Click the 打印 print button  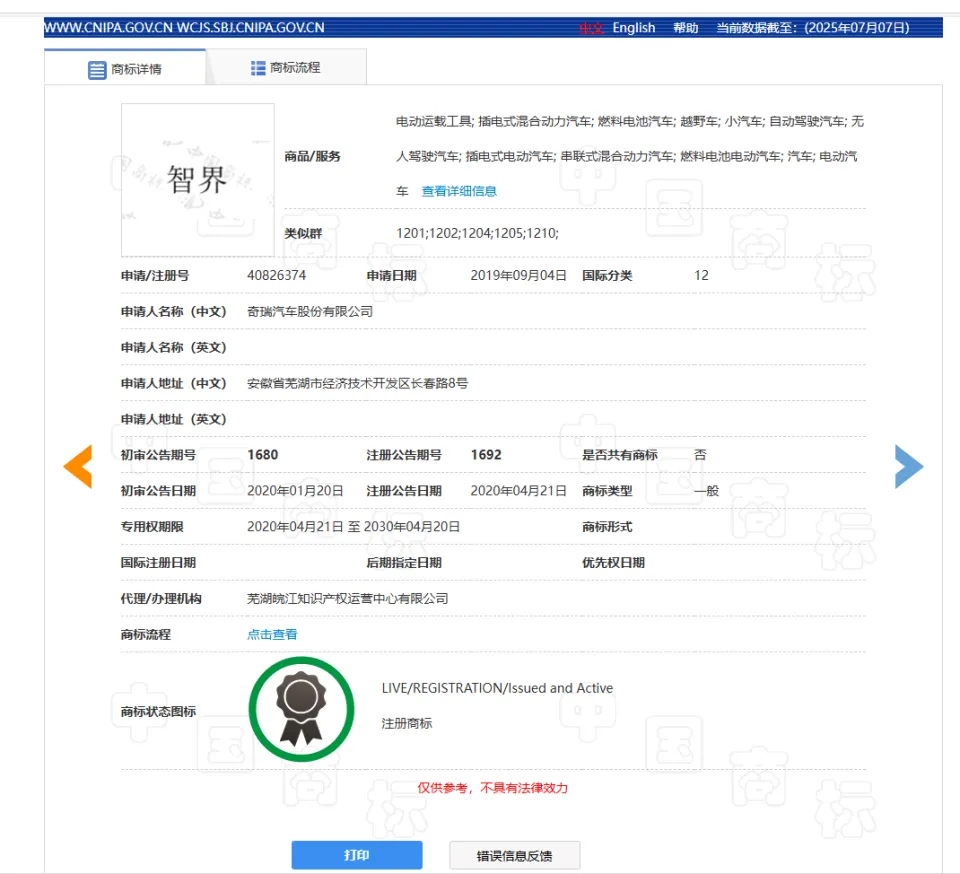[357, 855]
